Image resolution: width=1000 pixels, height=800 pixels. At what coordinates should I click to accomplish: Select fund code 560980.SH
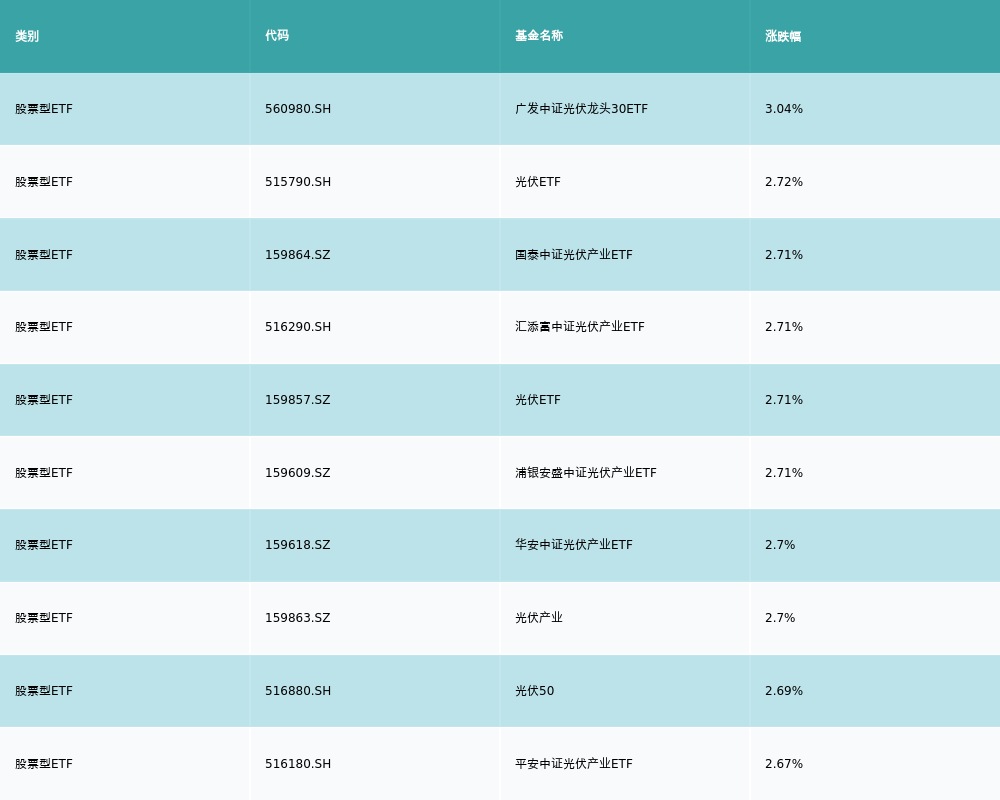pyautogui.click(x=298, y=109)
